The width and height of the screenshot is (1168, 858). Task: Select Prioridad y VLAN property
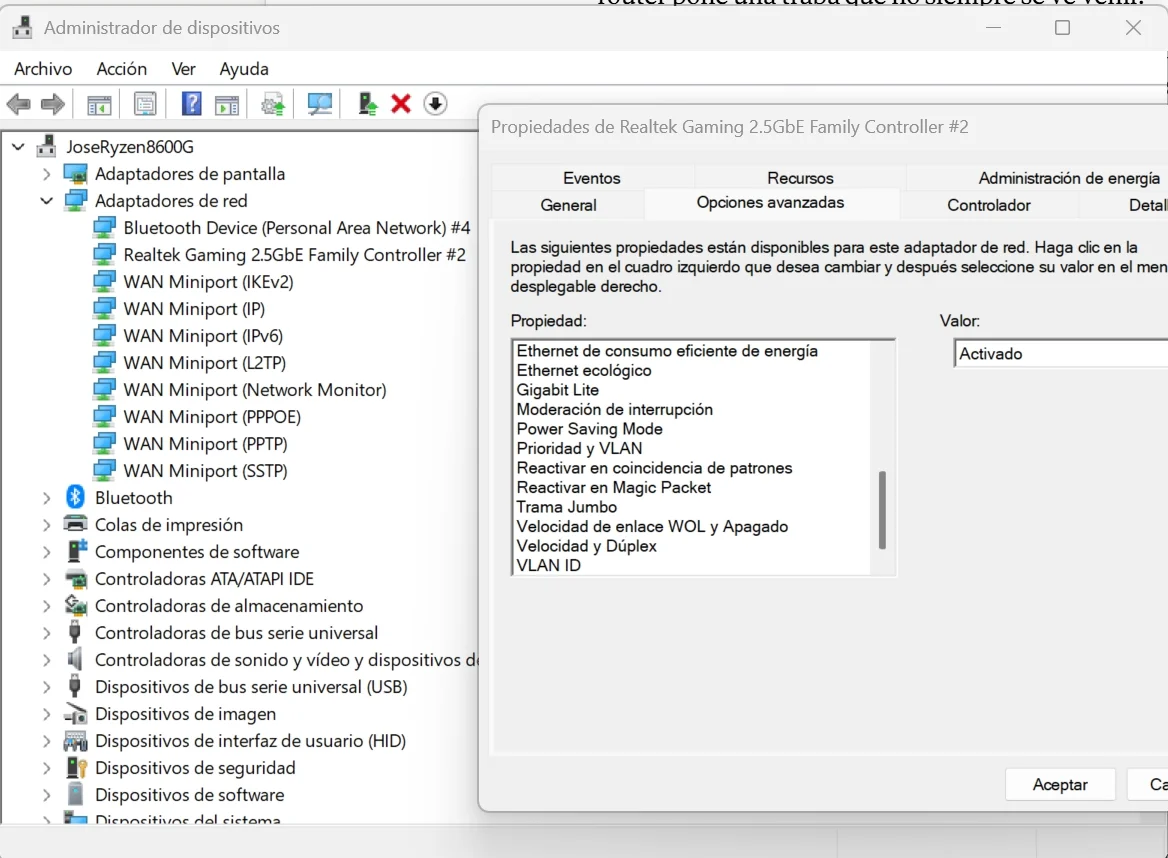point(580,448)
